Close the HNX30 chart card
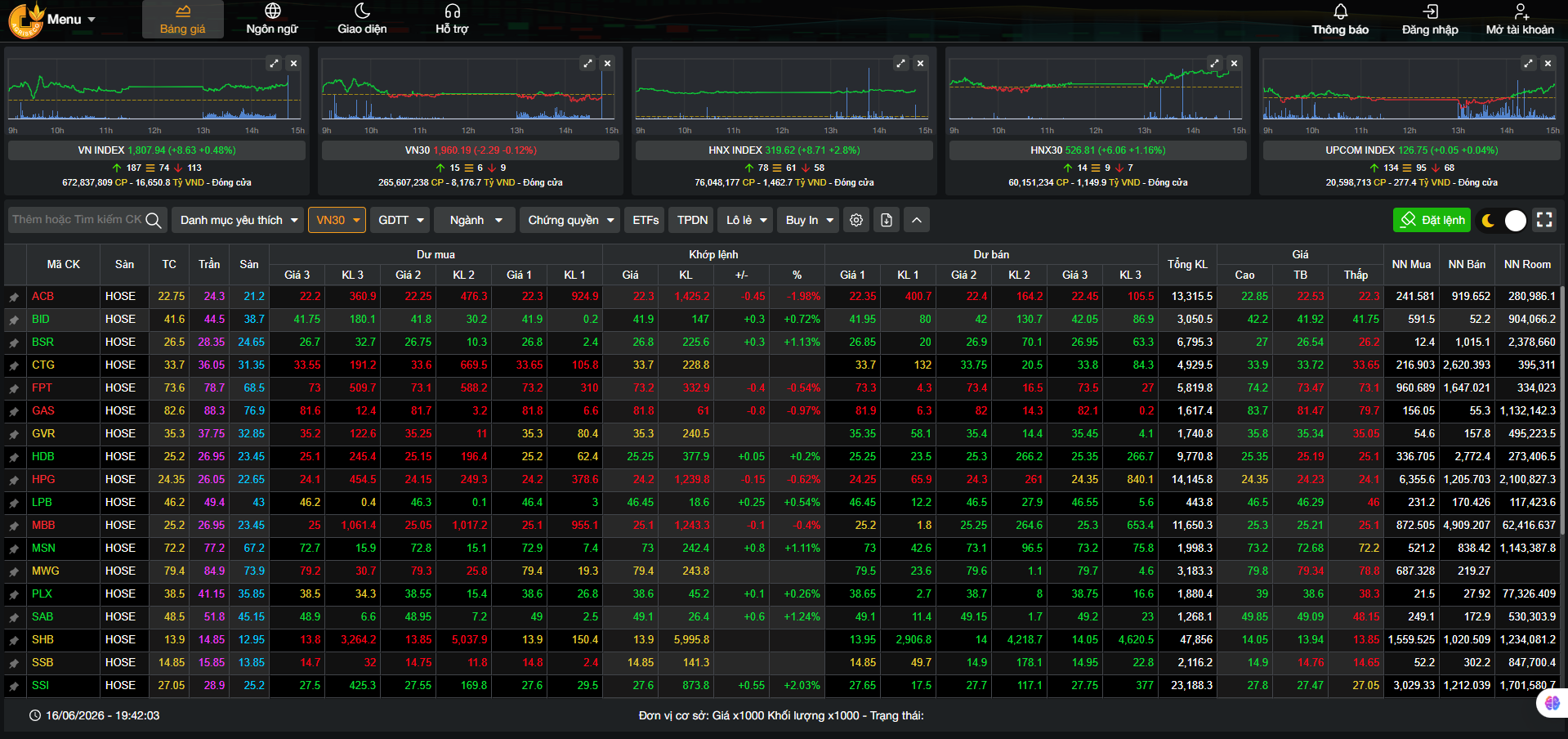The height and width of the screenshot is (739, 1568). [1235, 63]
